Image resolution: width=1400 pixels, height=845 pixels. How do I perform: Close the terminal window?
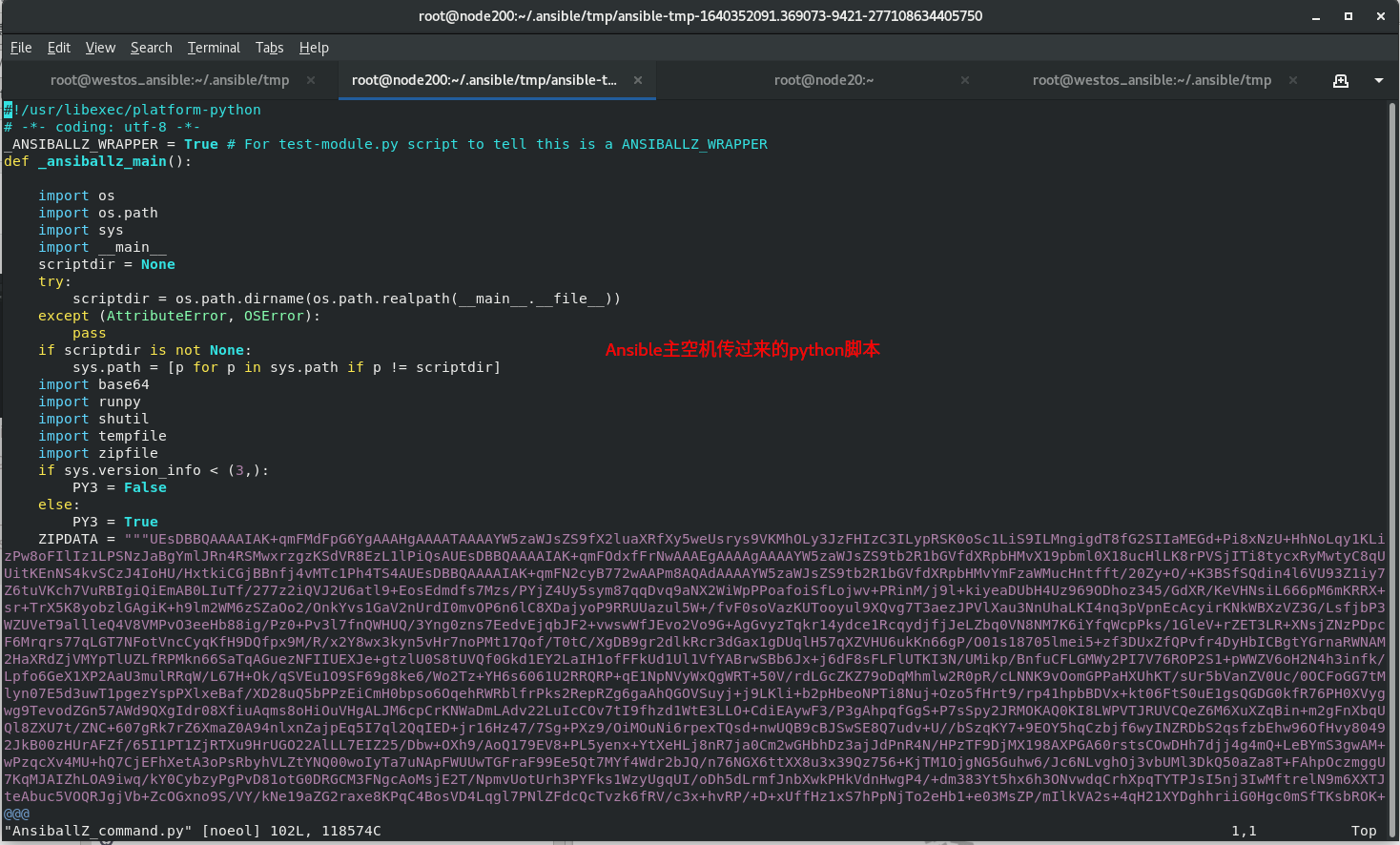coord(1380,16)
